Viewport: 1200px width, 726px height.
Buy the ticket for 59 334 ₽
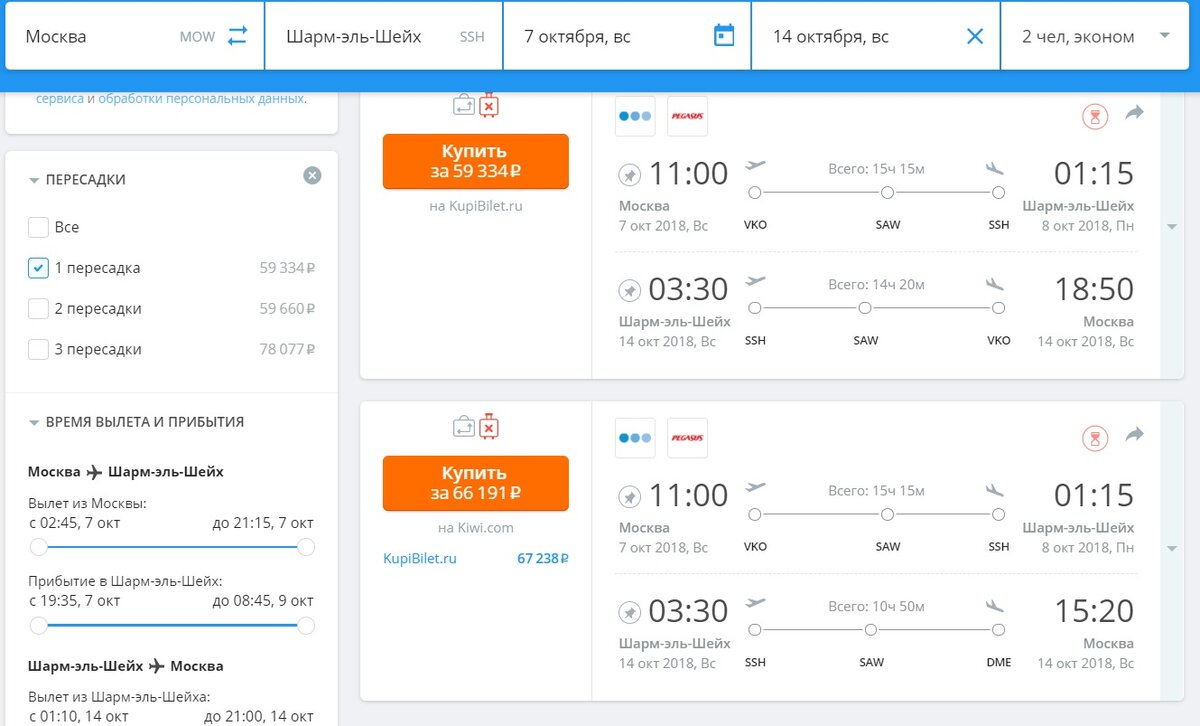475,161
